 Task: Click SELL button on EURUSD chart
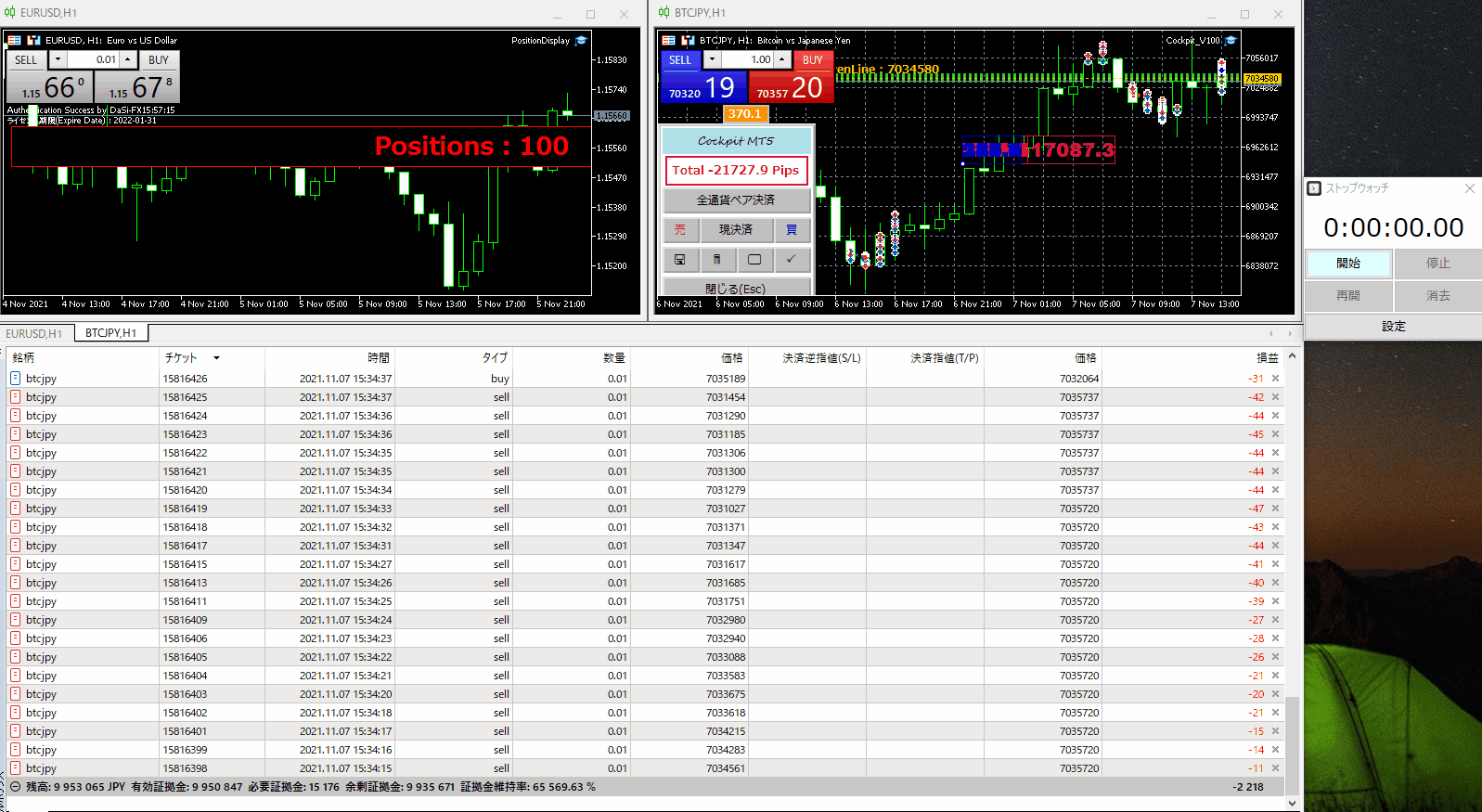click(x=26, y=59)
